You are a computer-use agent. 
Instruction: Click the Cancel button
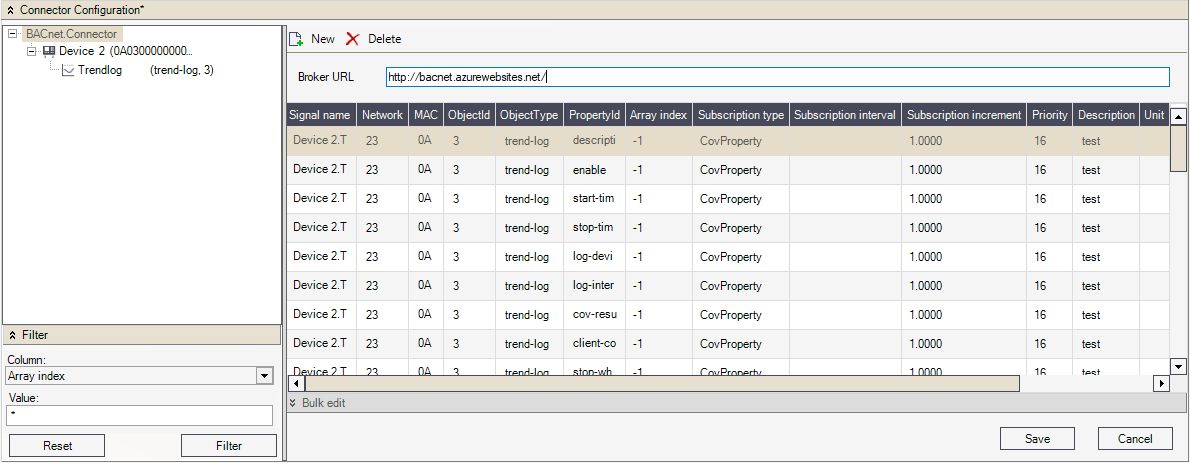[1135, 438]
